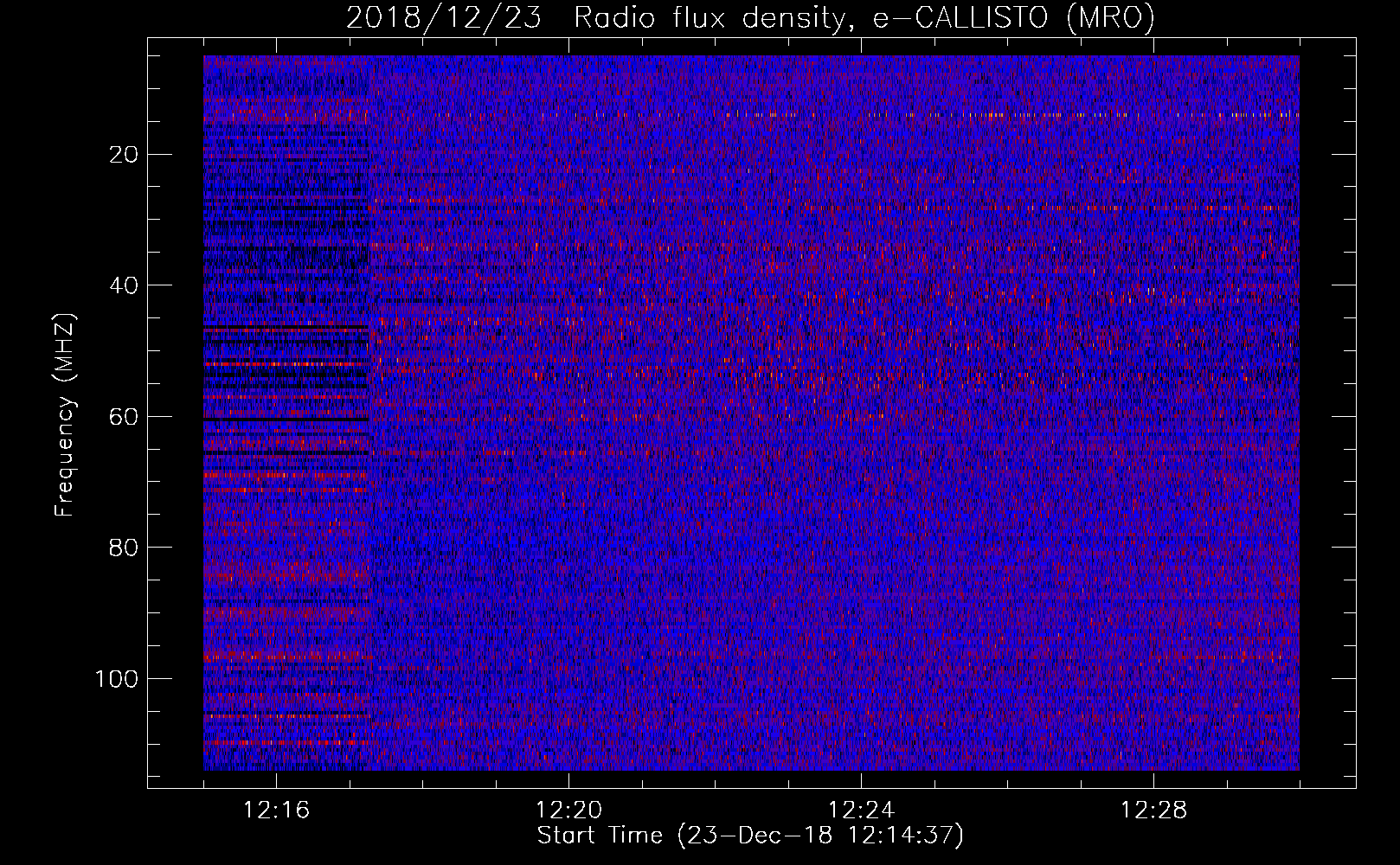Click the 60 frequency tick label
The height and width of the screenshot is (865, 1400).
point(125,417)
